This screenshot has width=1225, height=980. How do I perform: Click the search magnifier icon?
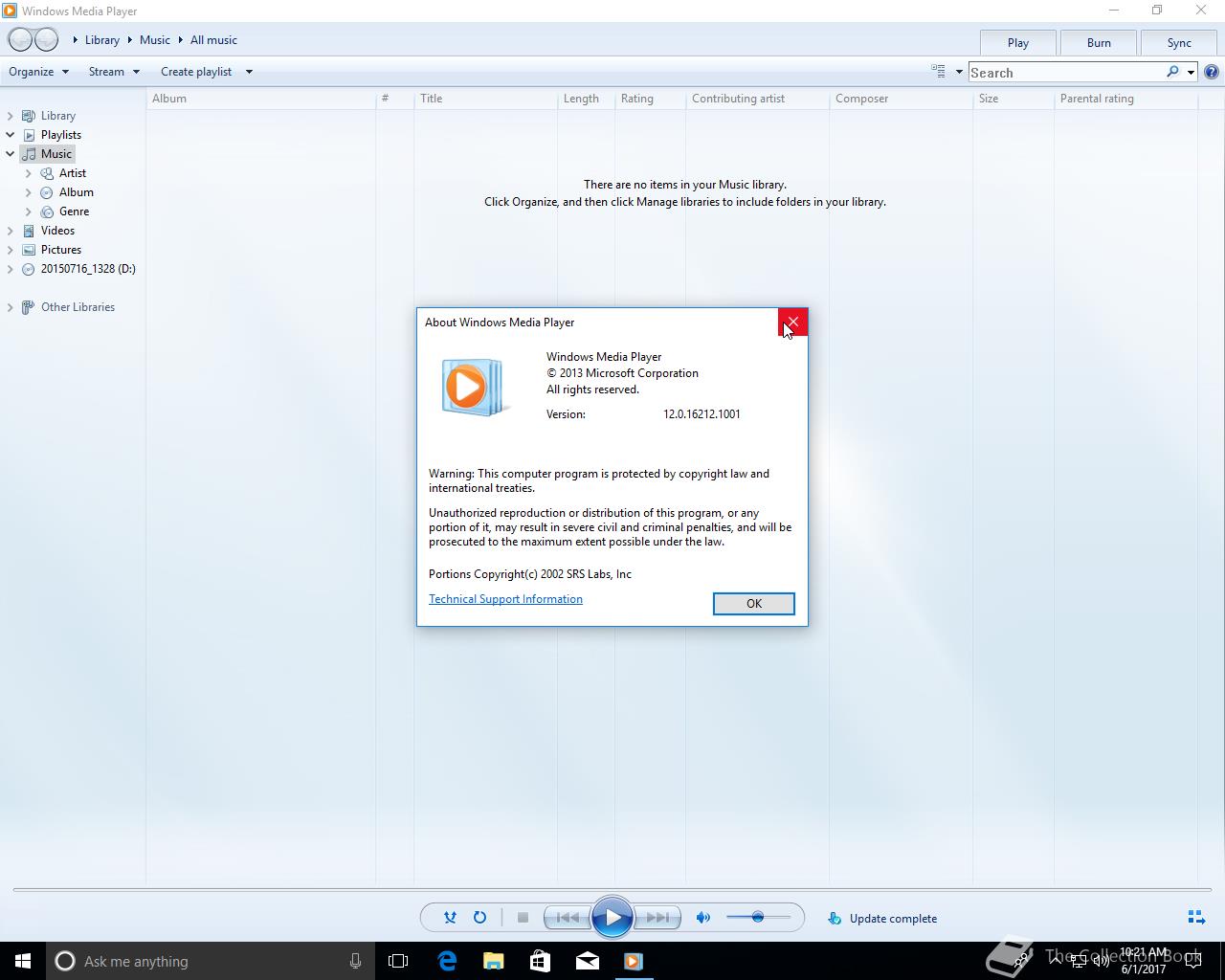(1172, 72)
